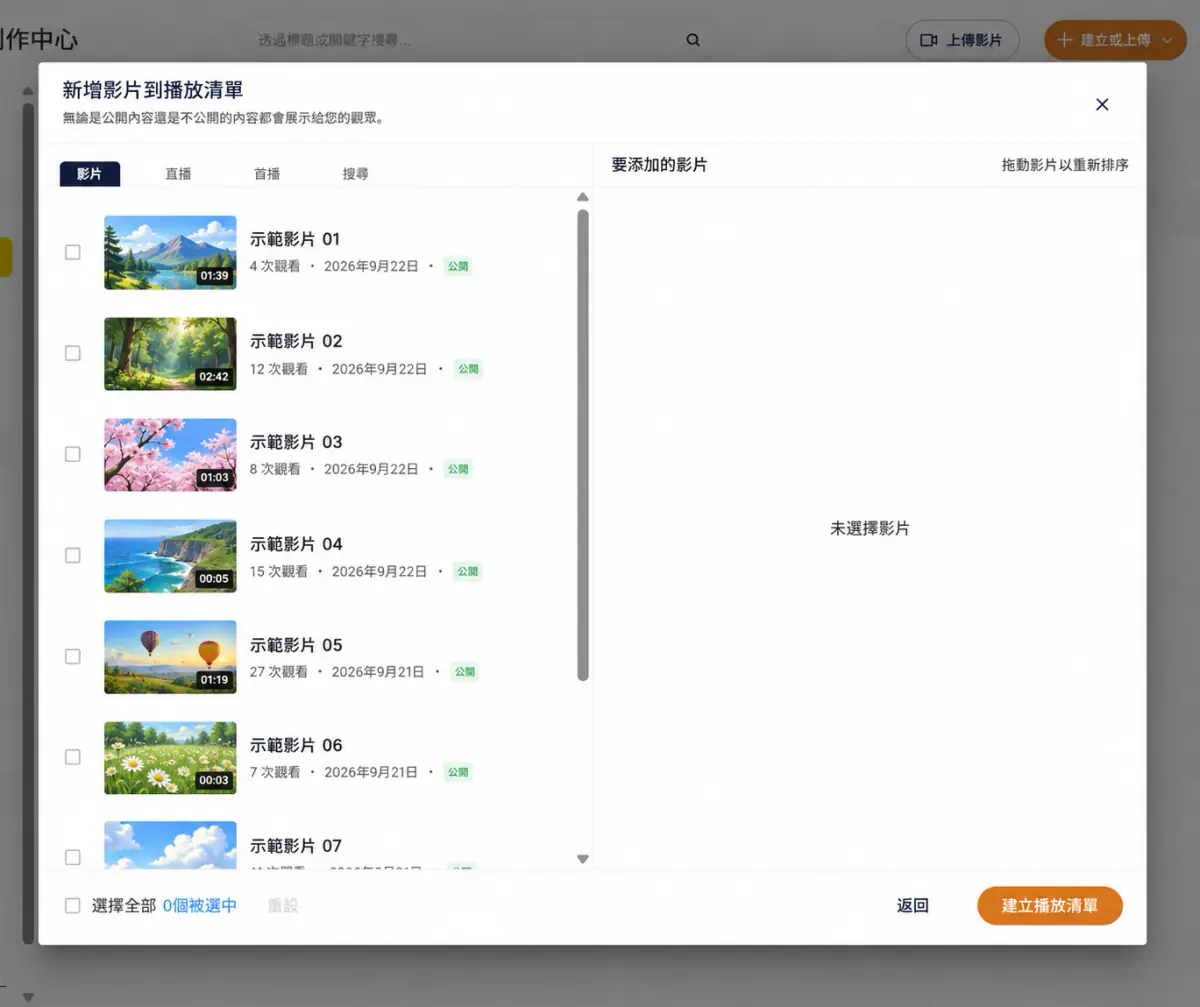Image resolution: width=1200 pixels, height=1007 pixels.
Task: Click the 4 次觀看 view count text
Action: click(275, 266)
